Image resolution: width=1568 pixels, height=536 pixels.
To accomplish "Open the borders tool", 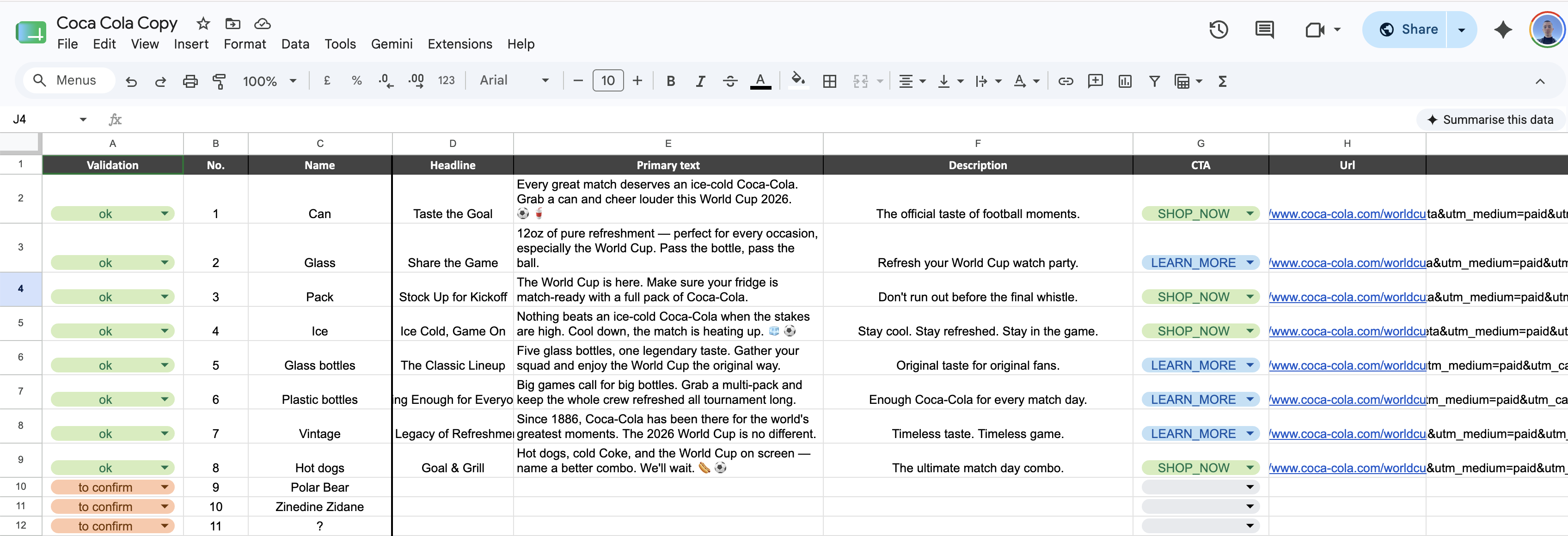I will tap(830, 81).
